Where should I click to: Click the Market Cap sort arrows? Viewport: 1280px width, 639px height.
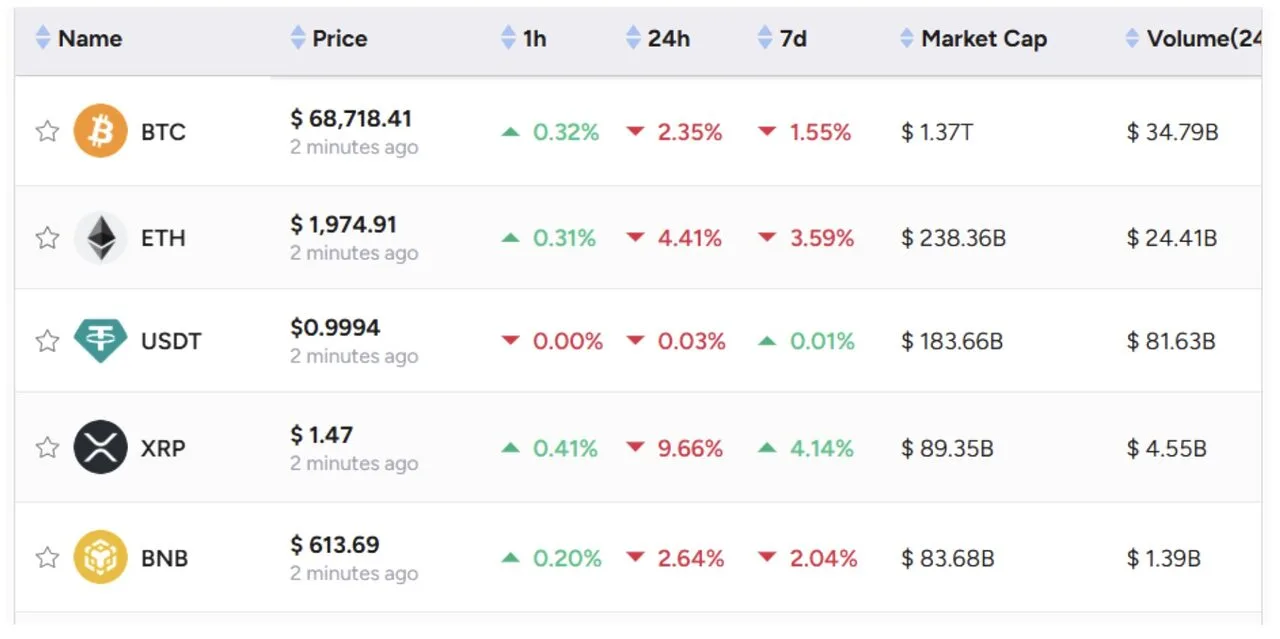pyautogui.click(x=907, y=37)
